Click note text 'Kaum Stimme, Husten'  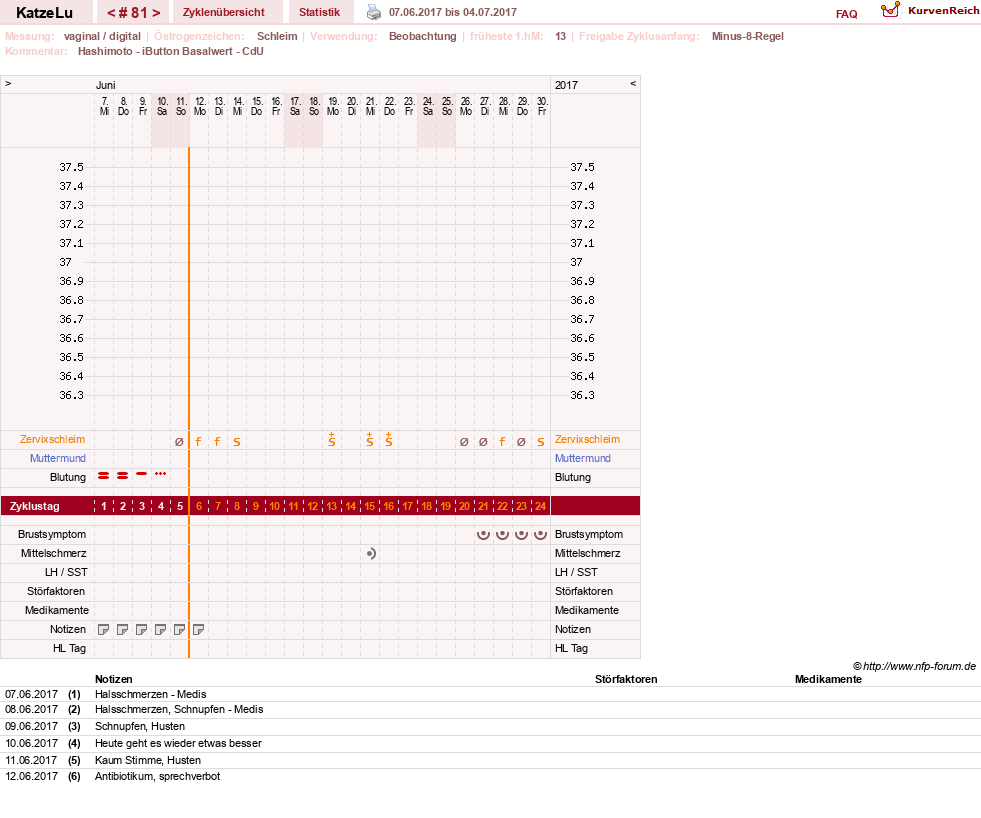(x=148, y=760)
